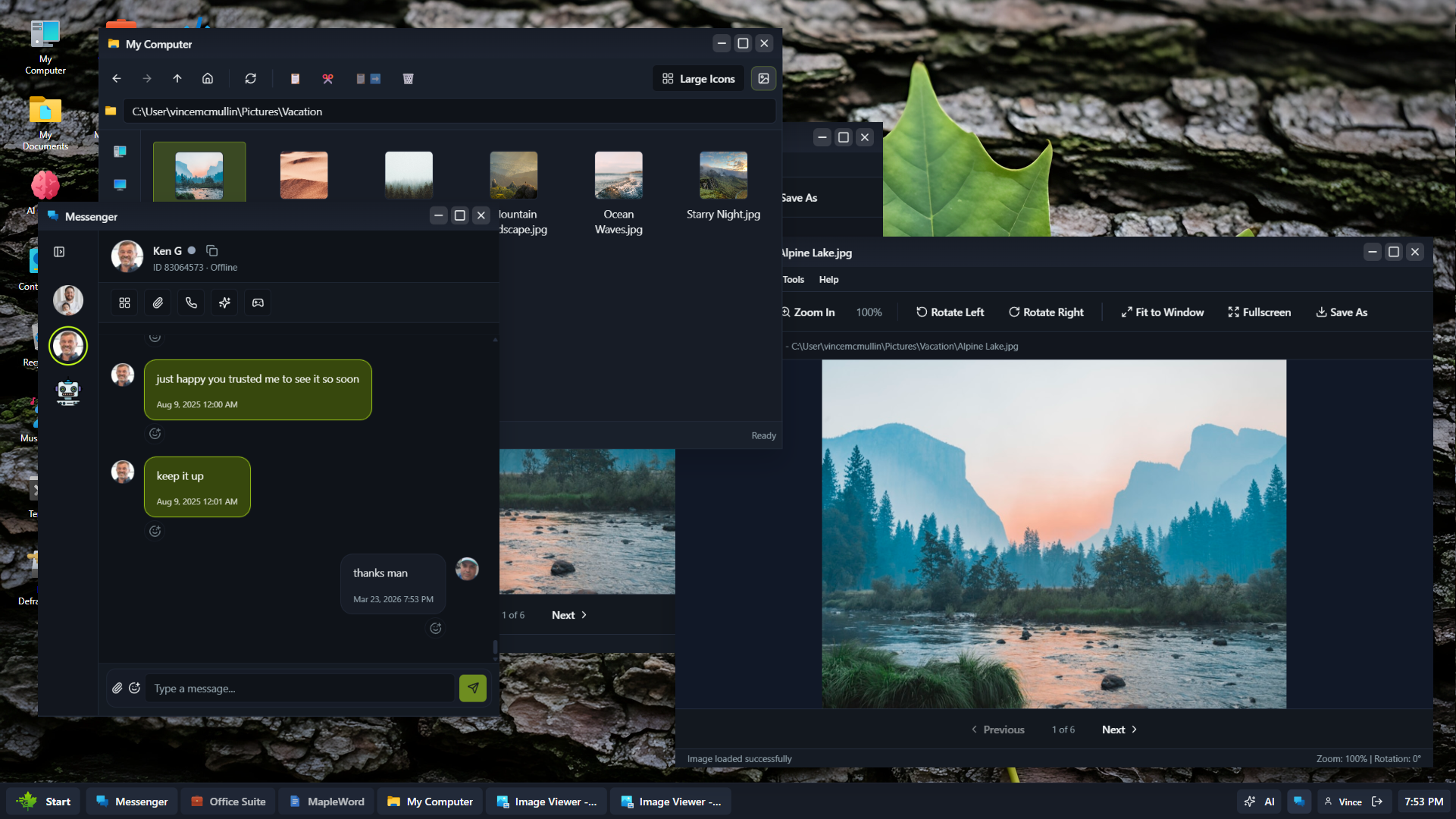Switch to Office Suite on the taskbar

[x=228, y=802]
